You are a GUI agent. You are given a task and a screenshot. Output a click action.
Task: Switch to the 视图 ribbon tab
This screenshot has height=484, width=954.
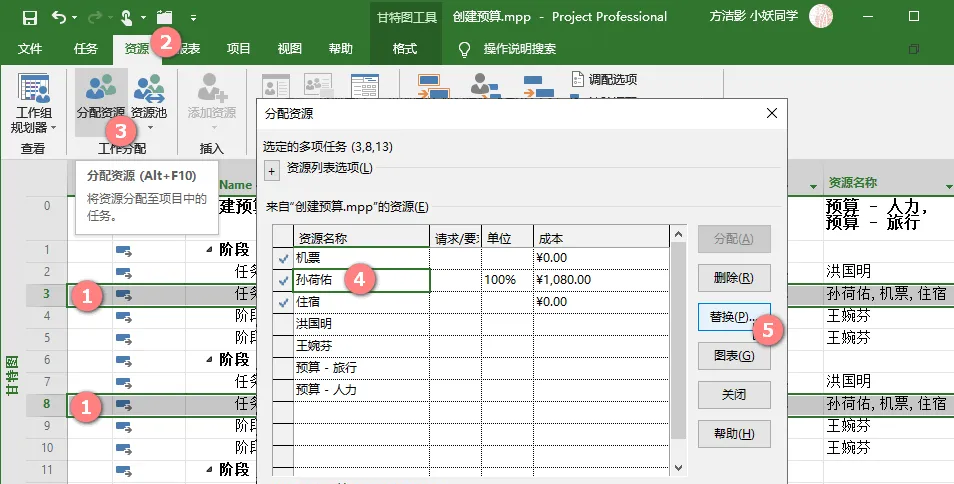(x=290, y=49)
